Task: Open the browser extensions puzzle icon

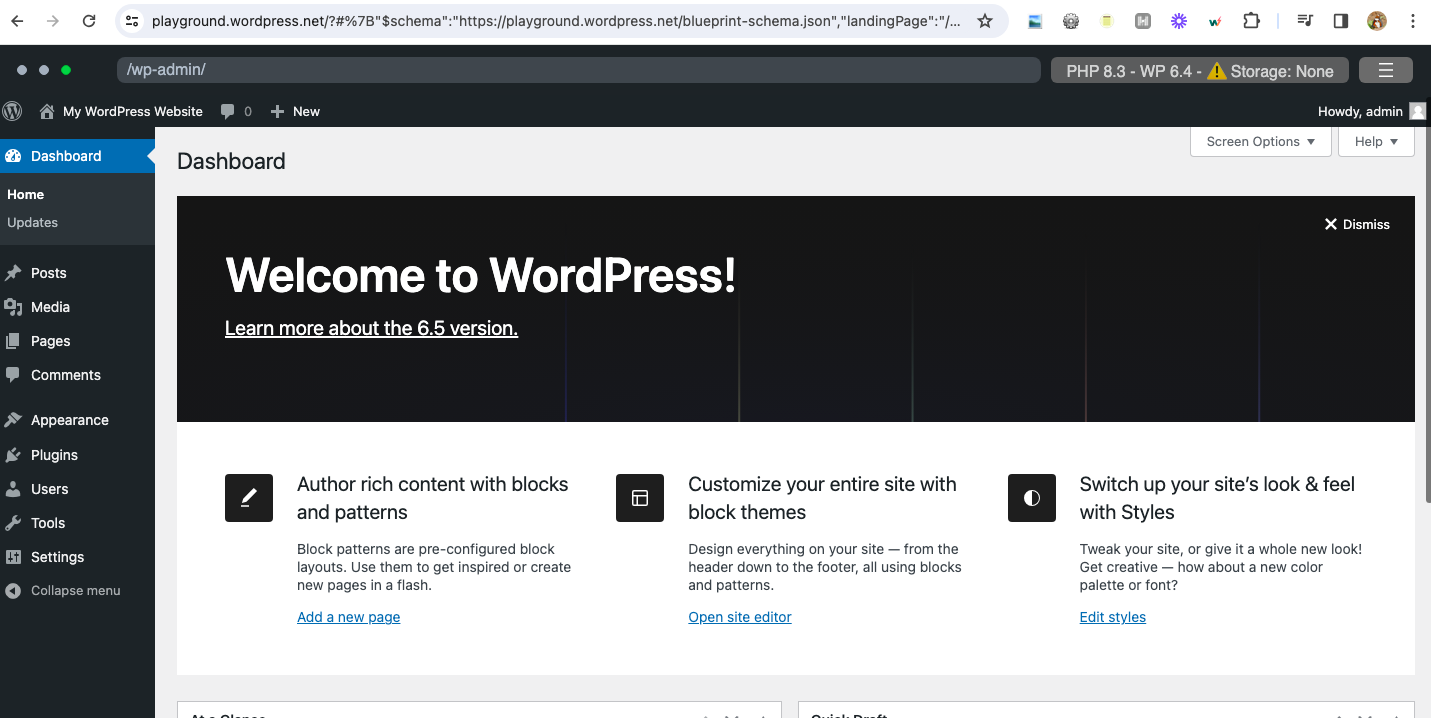Action: (1251, 21)
